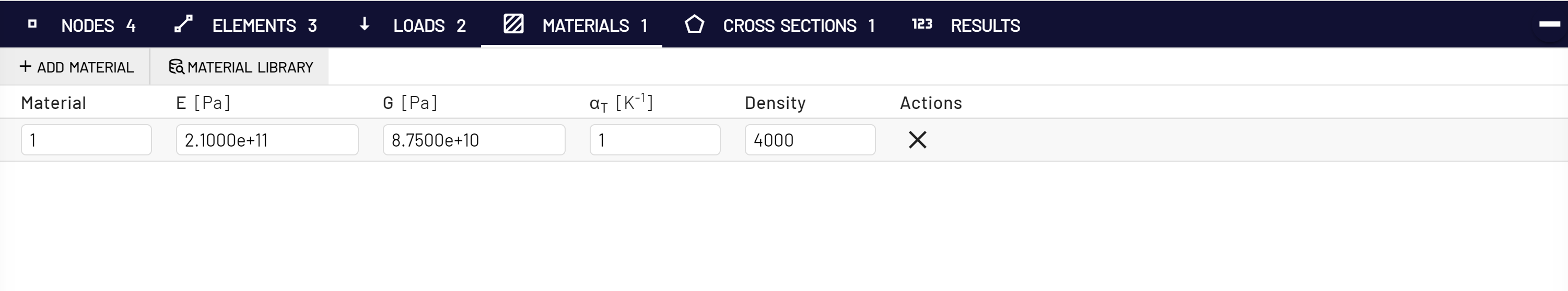Show the RESULTS tab
The height and width of the screenshot is (291, 1568).
click(x=966, y=25)
